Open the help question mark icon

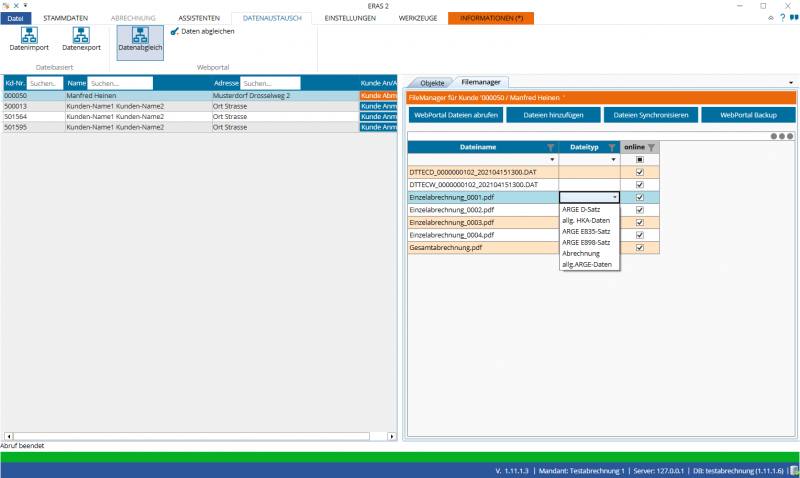pyautogui.click(x=783, y=18)
